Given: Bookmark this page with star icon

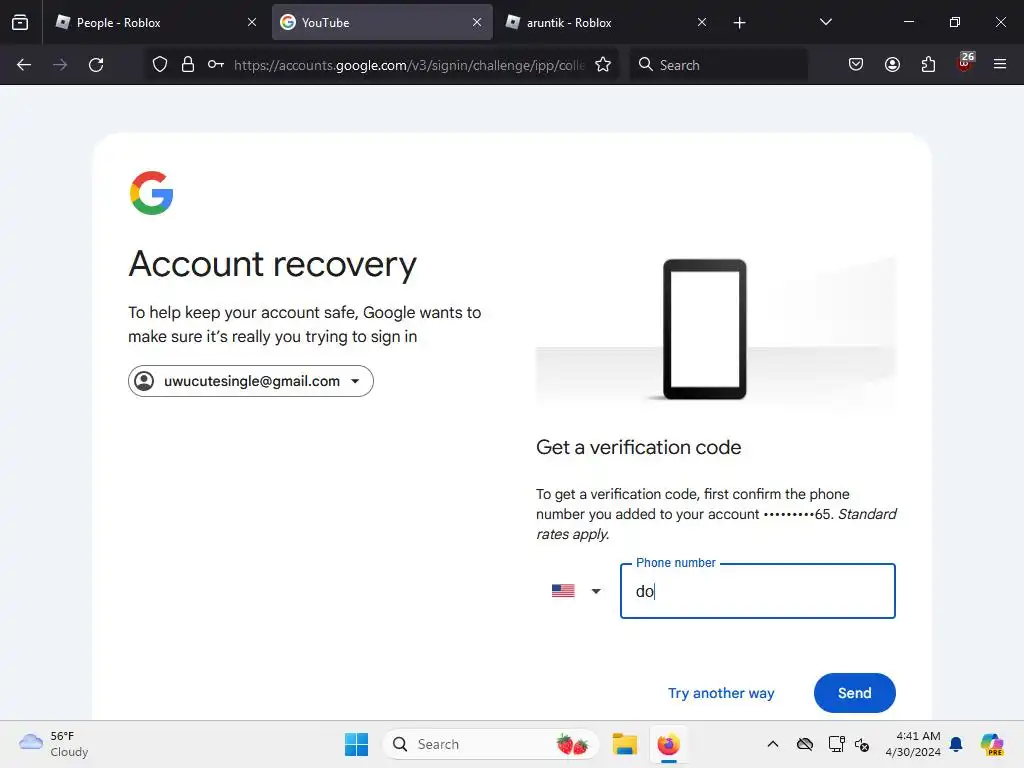Looking at the screenshot, I should coord(603,65).
